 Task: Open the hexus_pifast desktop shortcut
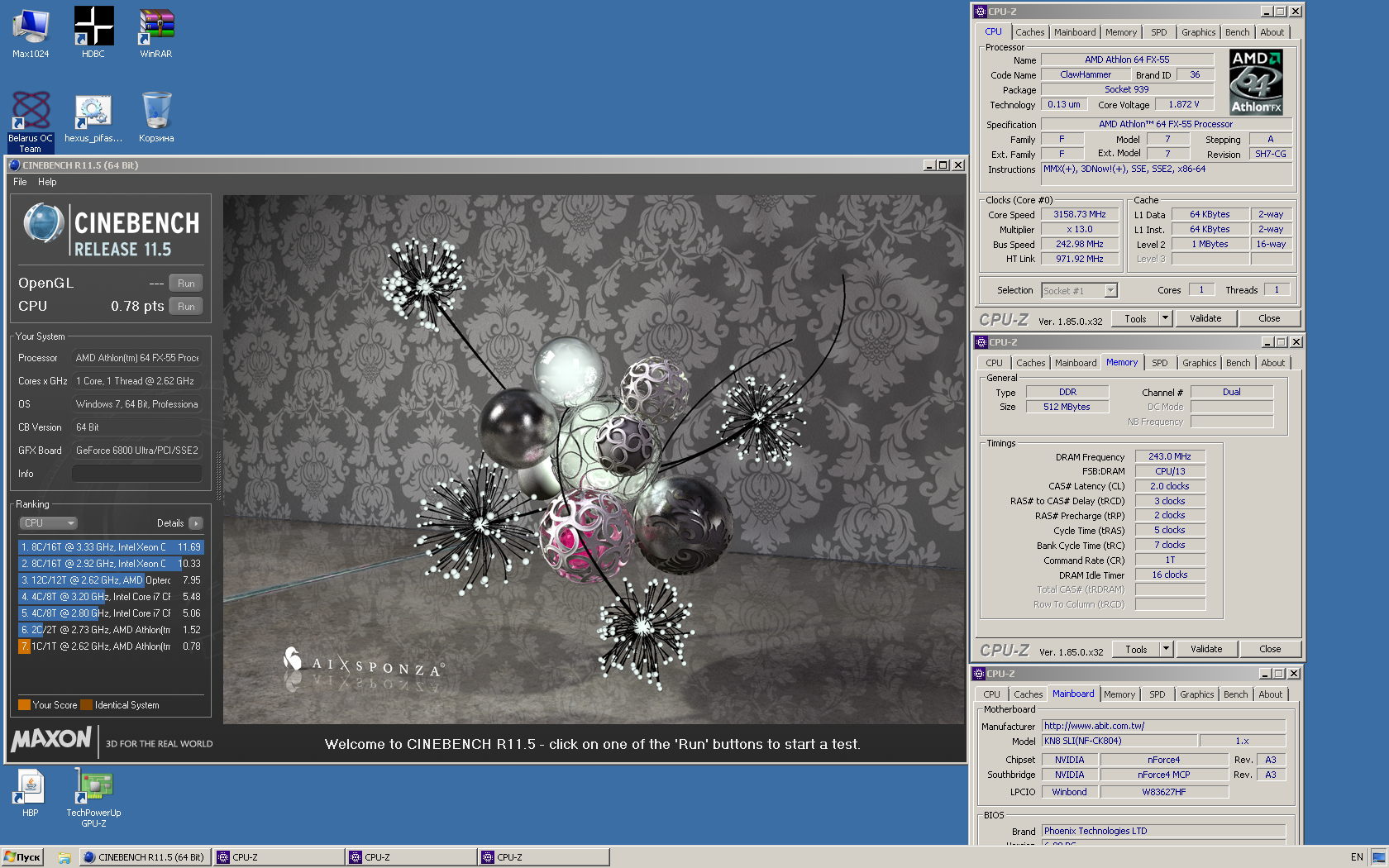tap(93, 119)
